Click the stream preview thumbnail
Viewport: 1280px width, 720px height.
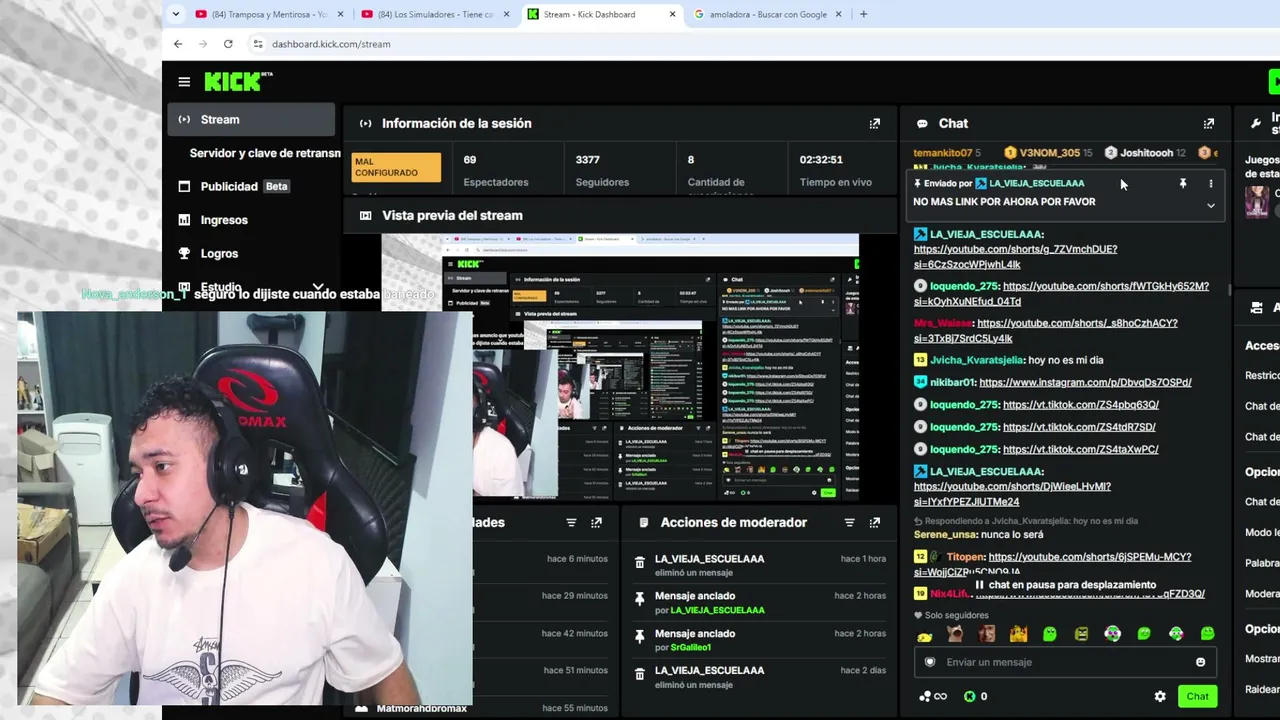point(620,366)
